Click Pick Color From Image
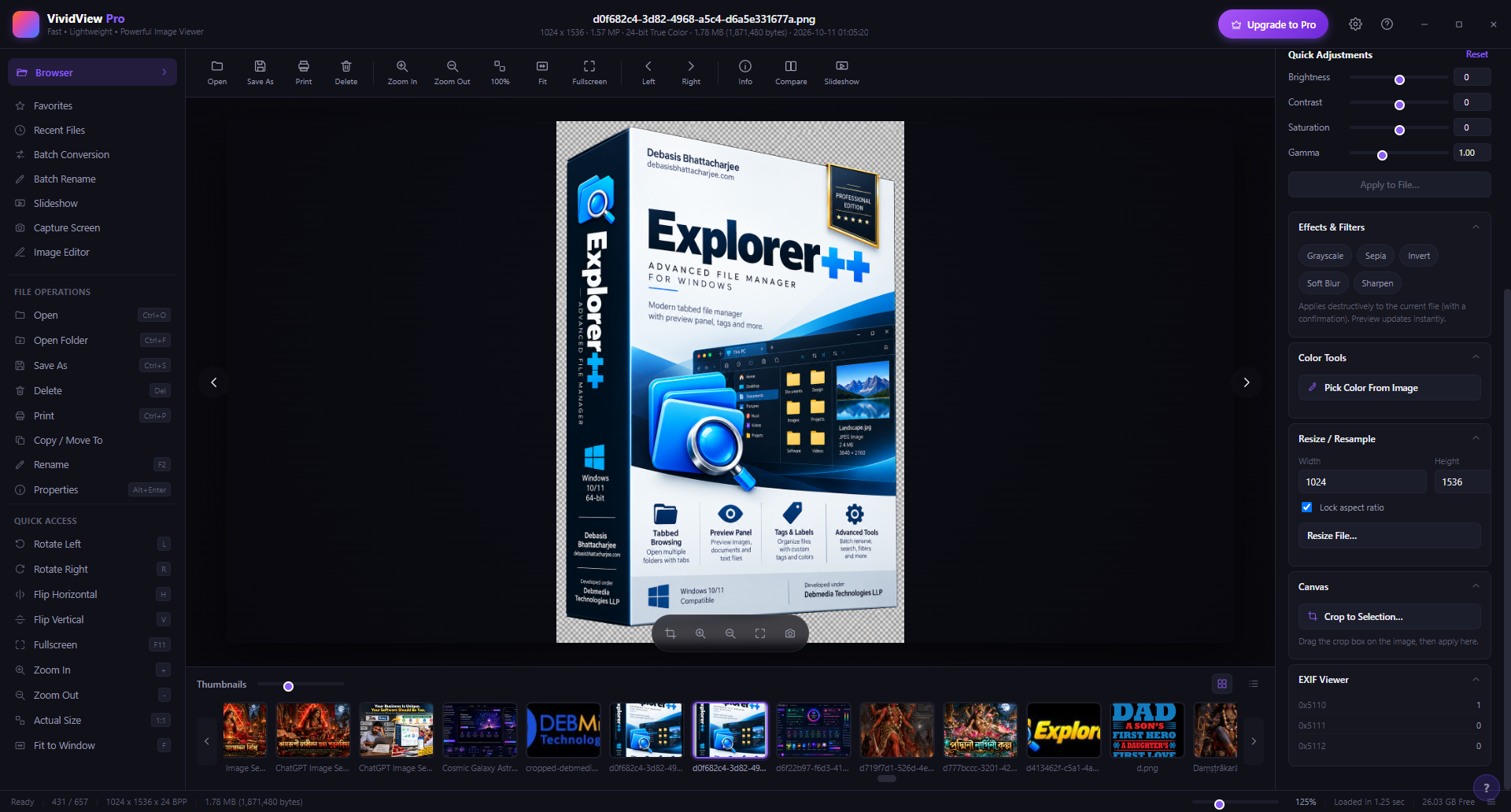Viewport: 1511px width, 812px height. point(1390,388)
